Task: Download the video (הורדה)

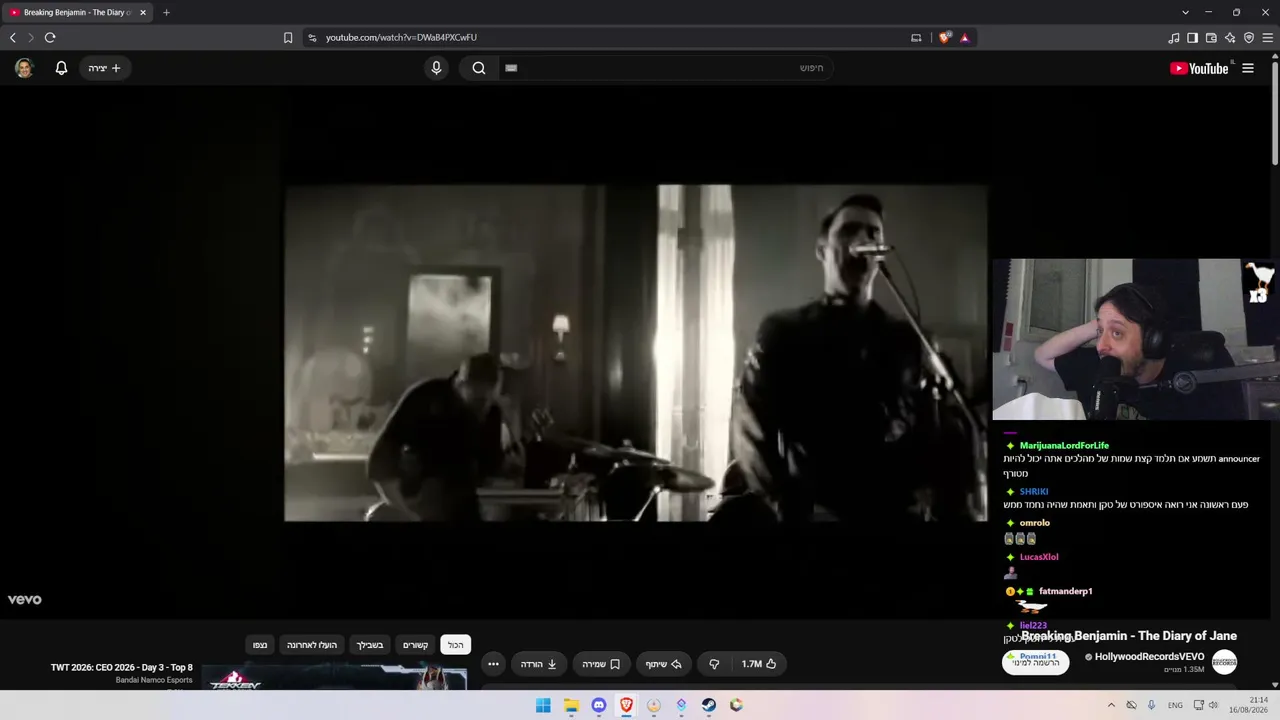Action: pyautogui.click(x=539, y=664)
